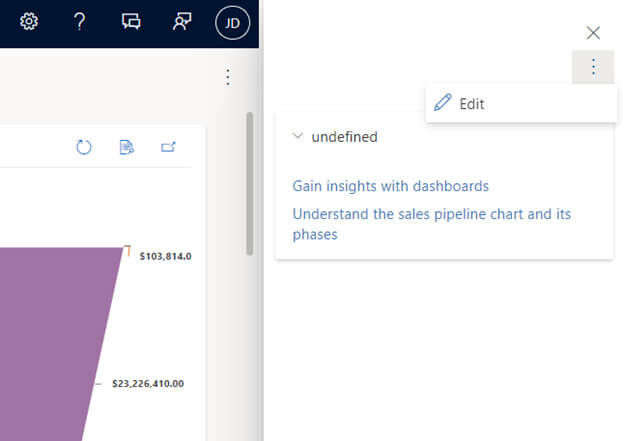View records using the document icon

click(127, 147)
